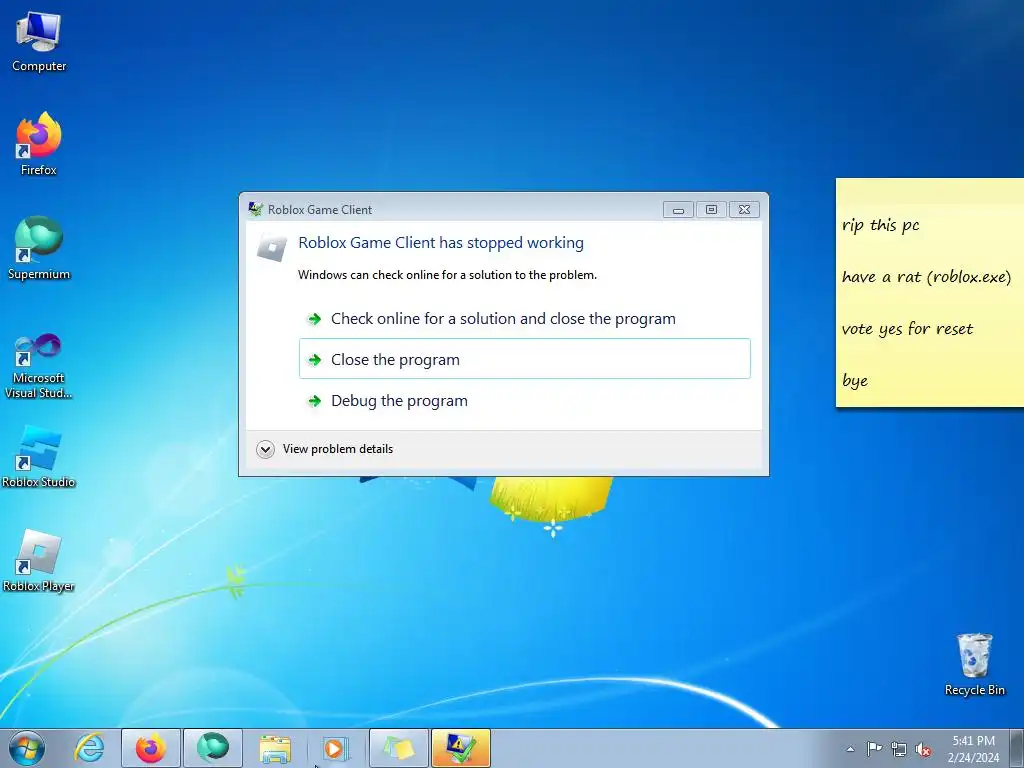The image size is (1024, 768).
Task: Click the dialog title bar icon
Action: (256, 209)
